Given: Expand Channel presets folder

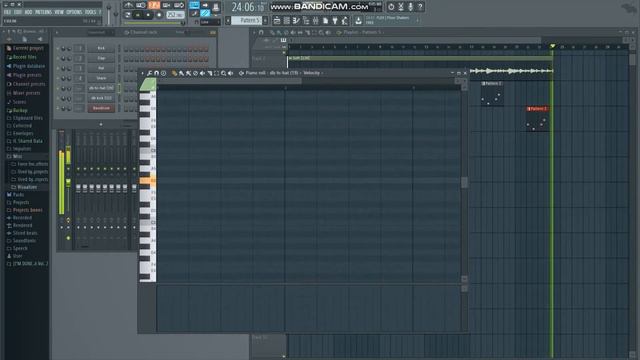Looking at the screenshot, I should click(x=29, y=84).
